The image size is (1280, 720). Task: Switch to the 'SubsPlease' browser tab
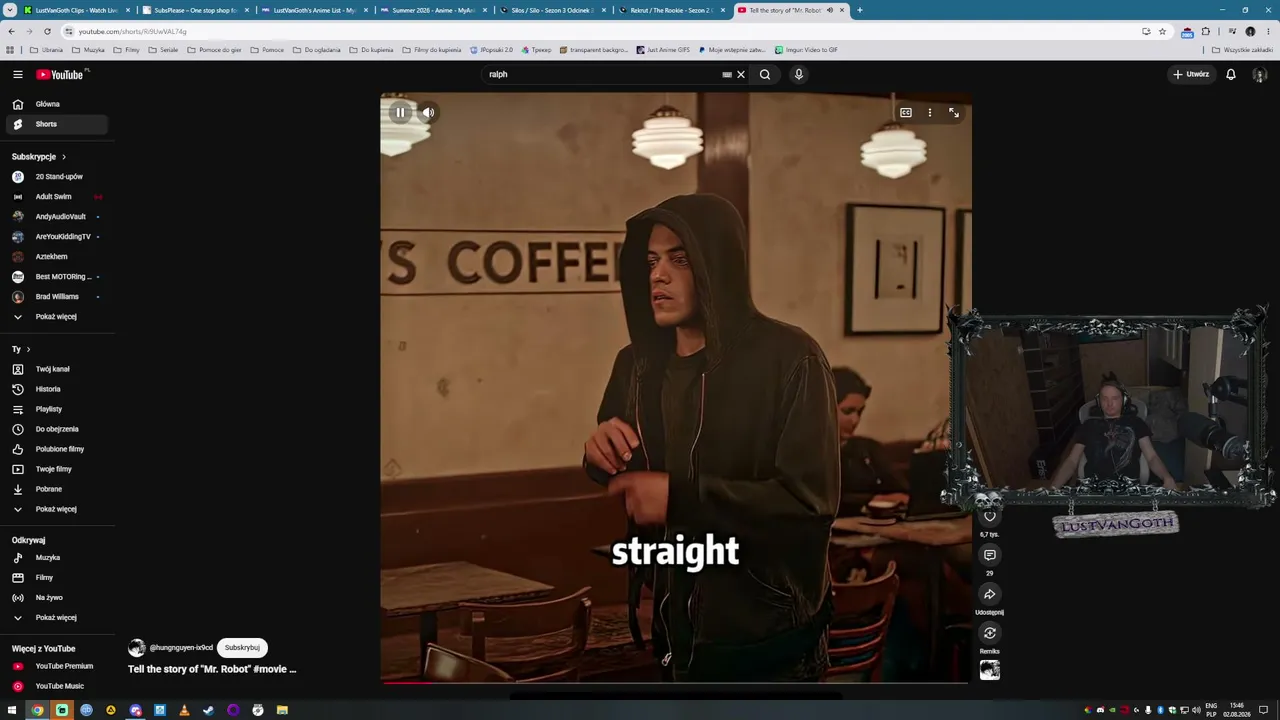[x=195, y=10]
